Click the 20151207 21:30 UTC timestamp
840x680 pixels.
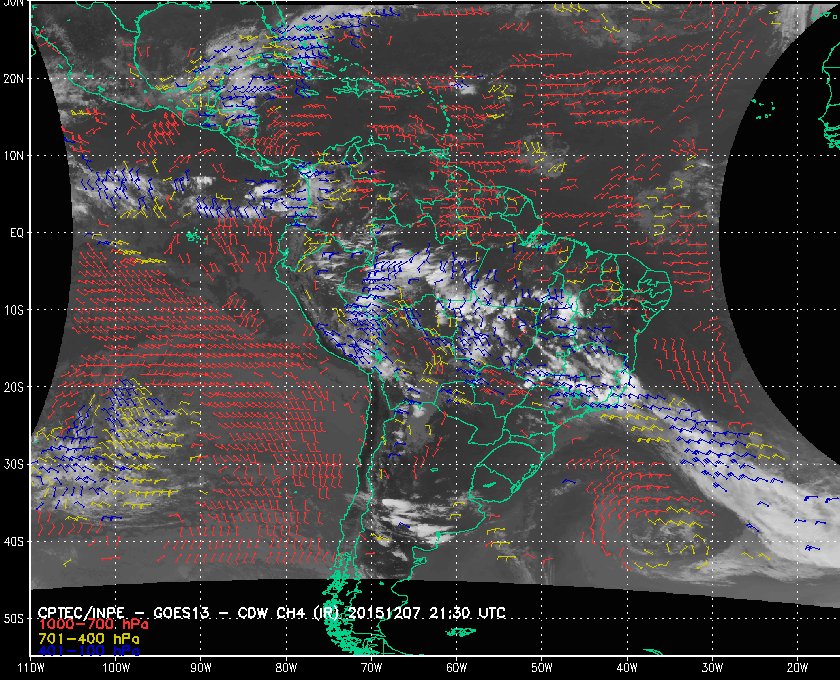point(427,613)
